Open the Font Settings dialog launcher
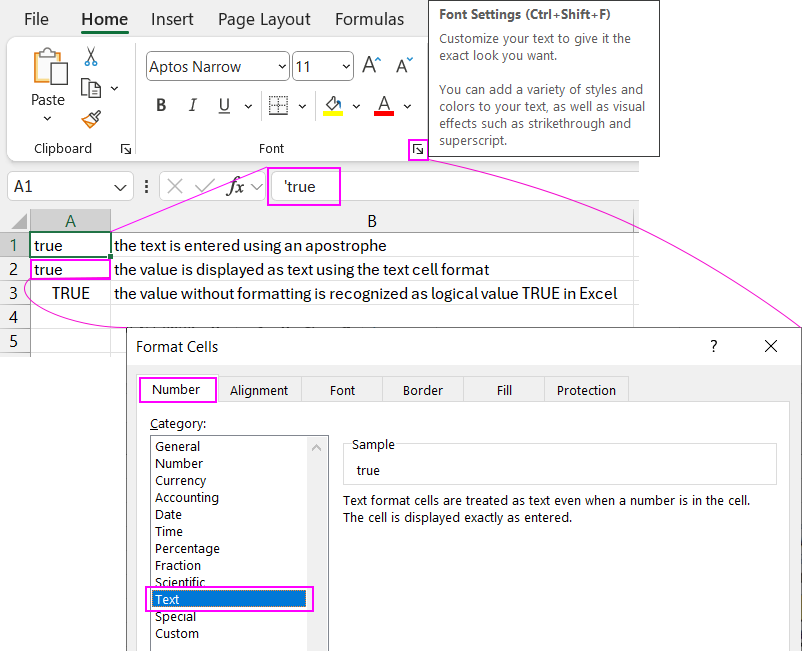The width and height of the screenshot is (802, 651). [418, 150]
